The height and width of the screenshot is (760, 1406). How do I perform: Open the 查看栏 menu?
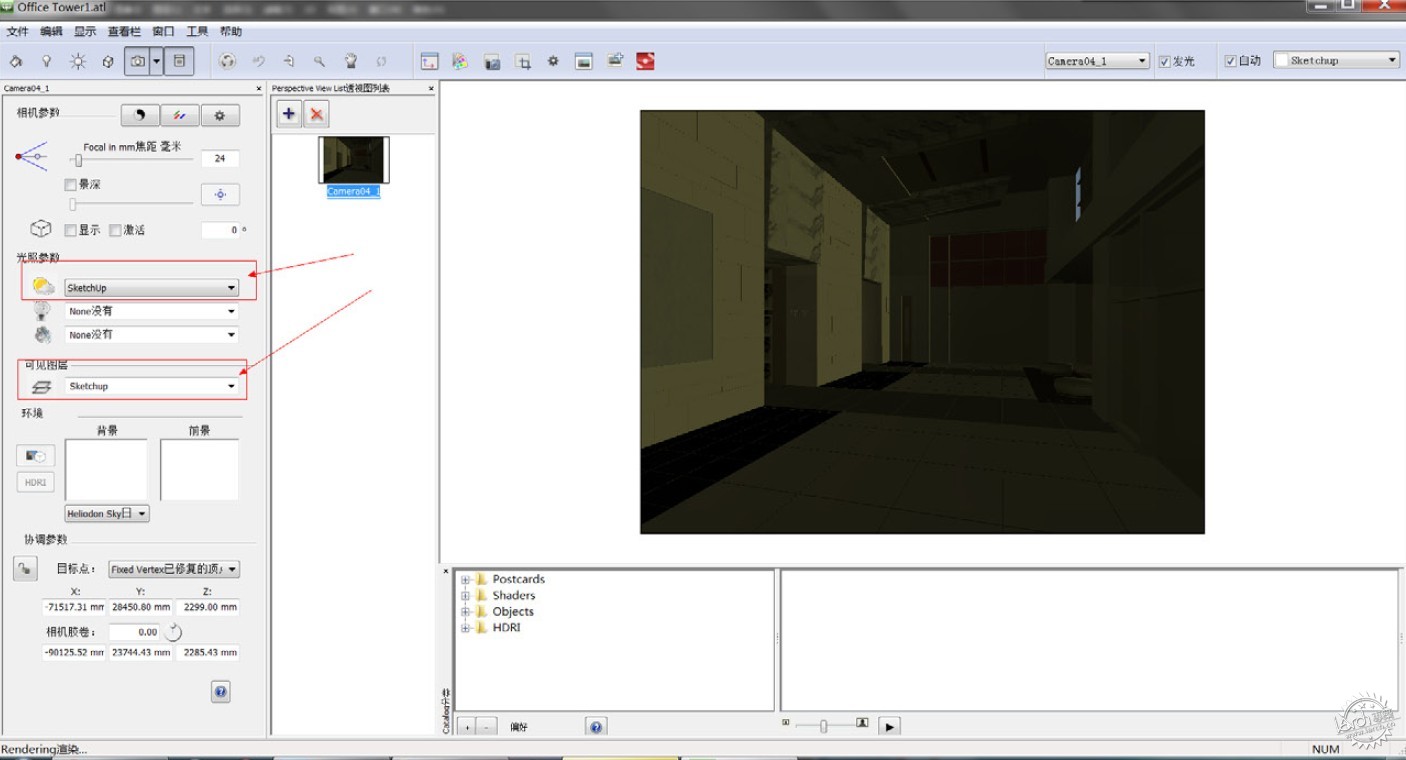tap(124, 32)
